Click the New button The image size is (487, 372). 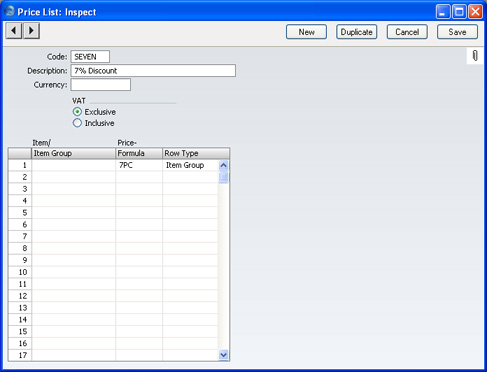point(306,32)
